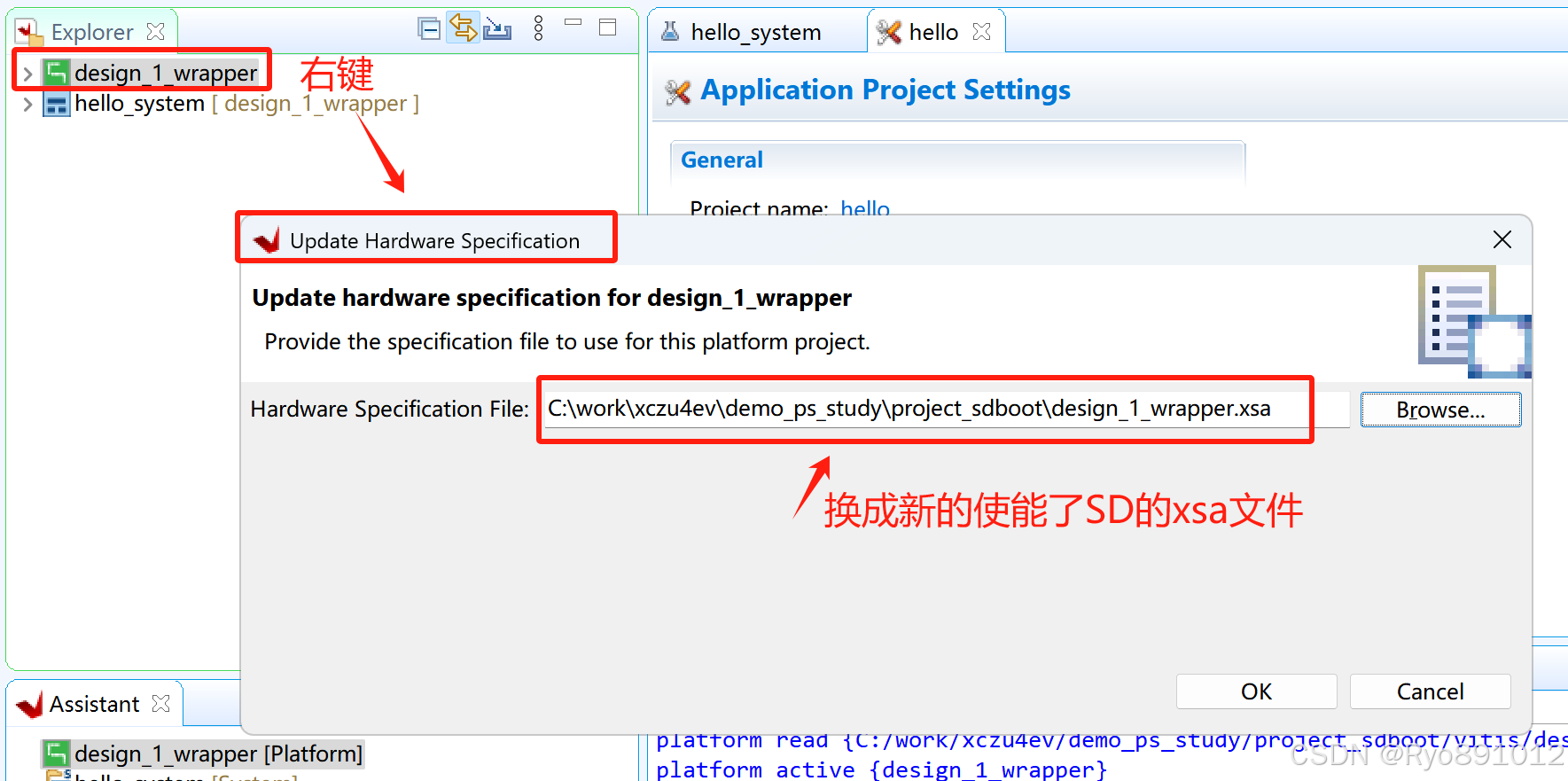
Task: Confirm the dialog with OK
Action: click(1256, 691)
